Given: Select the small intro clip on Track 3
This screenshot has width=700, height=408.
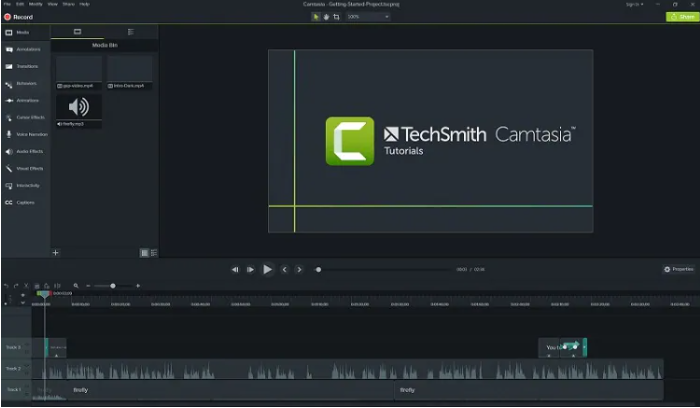Looking at the screenshot, I should [56, 348].
